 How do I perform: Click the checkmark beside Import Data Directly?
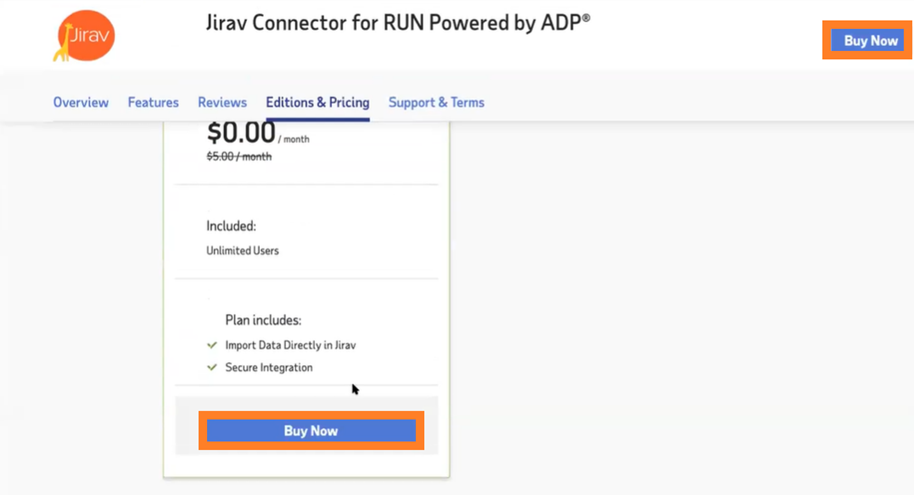212,345
